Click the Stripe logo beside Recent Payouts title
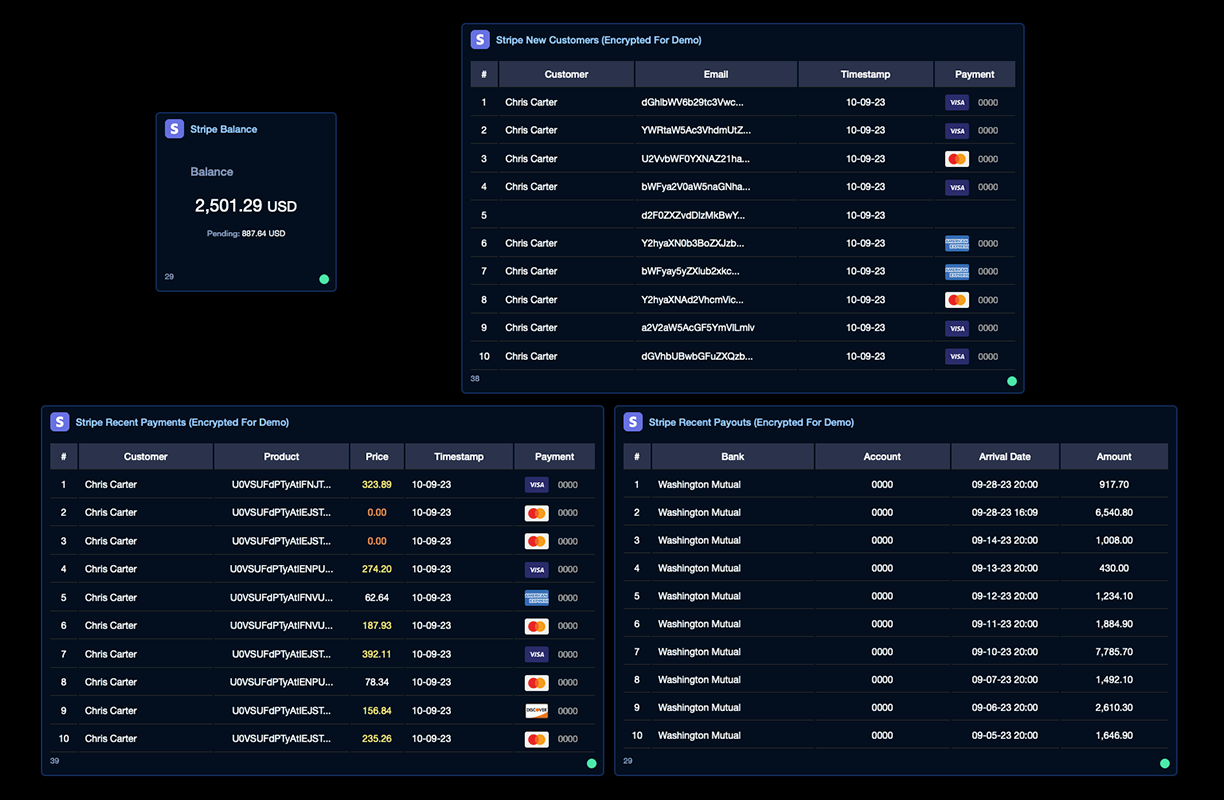This screenshot has width=1224, height=800. click(633, 422)
